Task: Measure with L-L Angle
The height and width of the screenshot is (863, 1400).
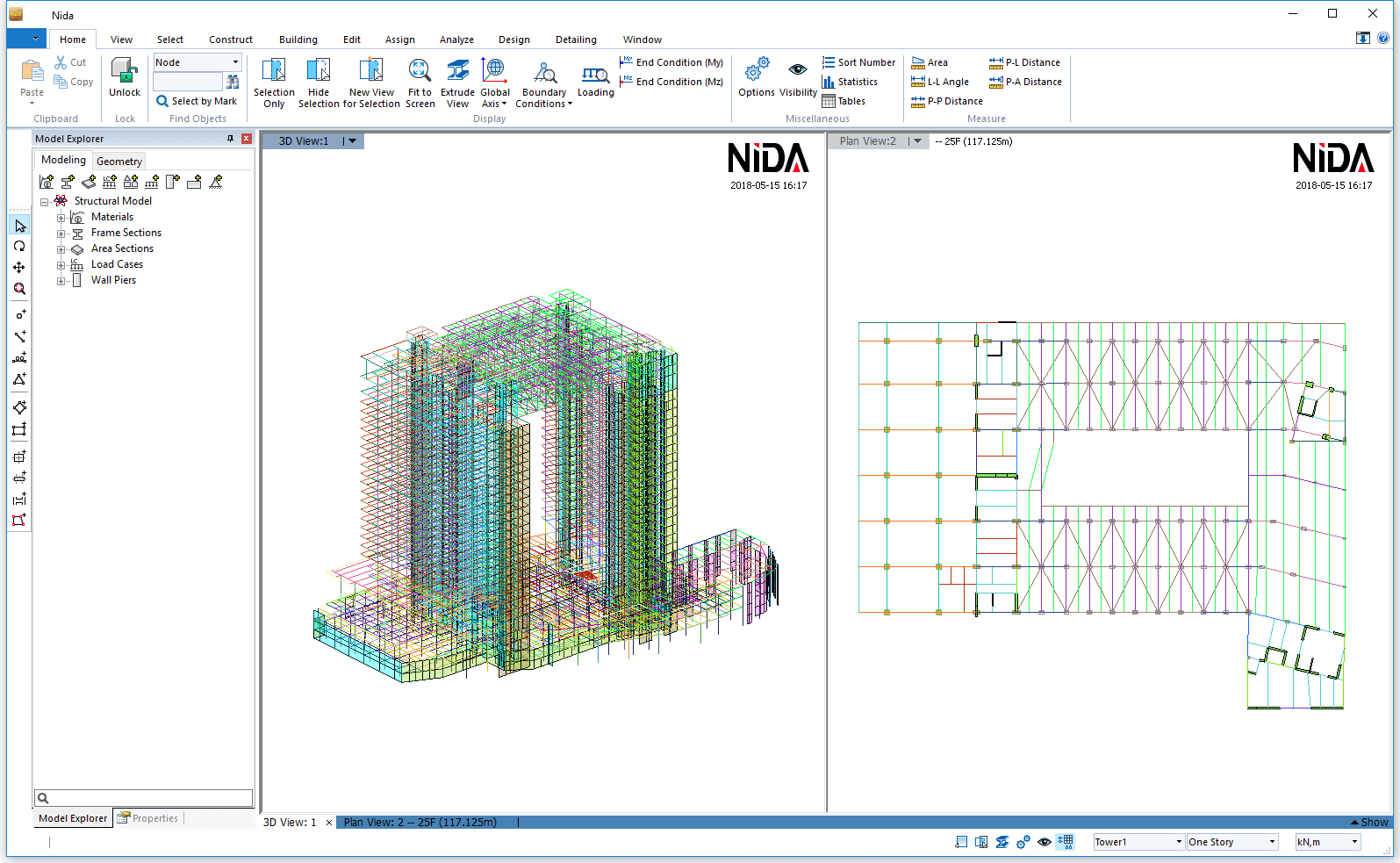Action: pos(940,82)
